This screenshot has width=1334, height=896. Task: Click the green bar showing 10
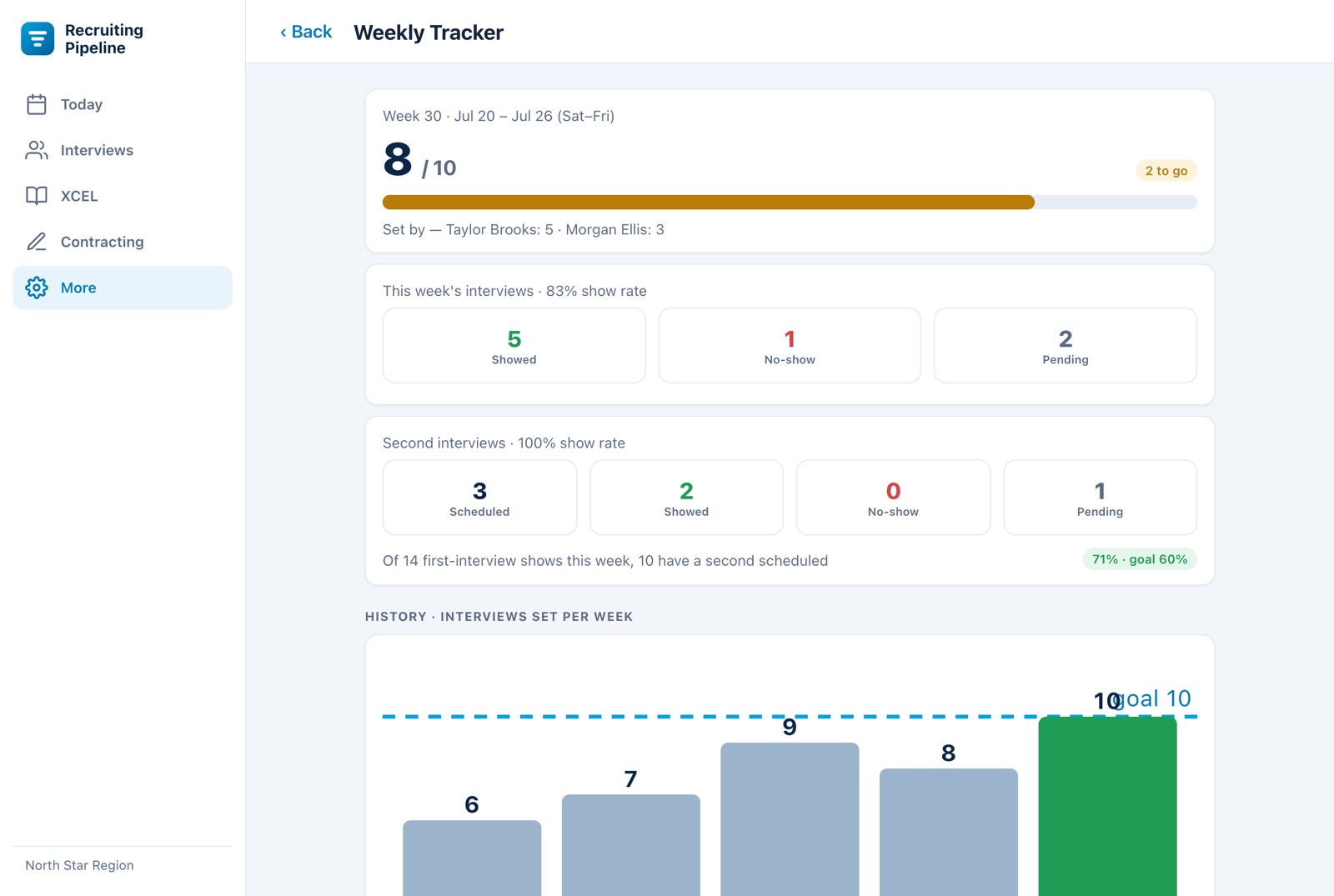tap(1107, 806)
